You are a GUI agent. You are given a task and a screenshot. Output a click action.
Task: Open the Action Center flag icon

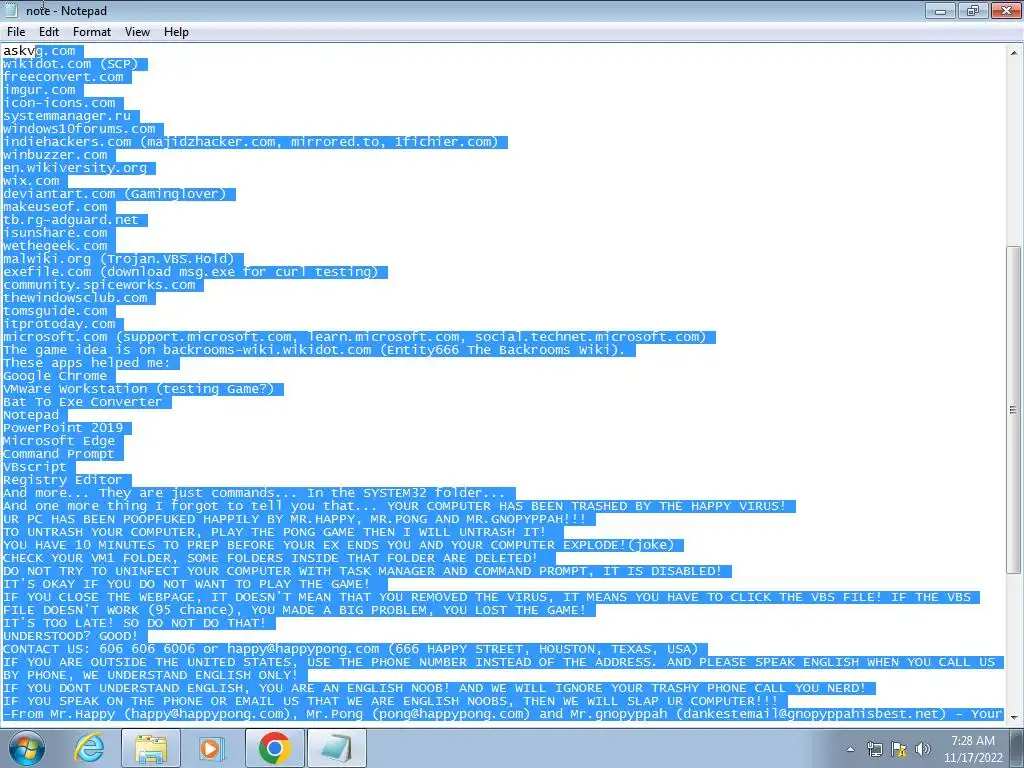[899, 750]
